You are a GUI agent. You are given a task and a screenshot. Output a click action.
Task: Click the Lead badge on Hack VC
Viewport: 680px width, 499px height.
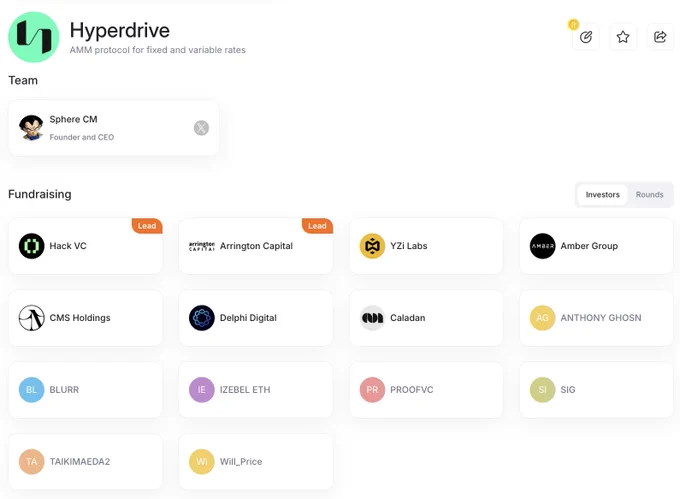tap(147, 226)
